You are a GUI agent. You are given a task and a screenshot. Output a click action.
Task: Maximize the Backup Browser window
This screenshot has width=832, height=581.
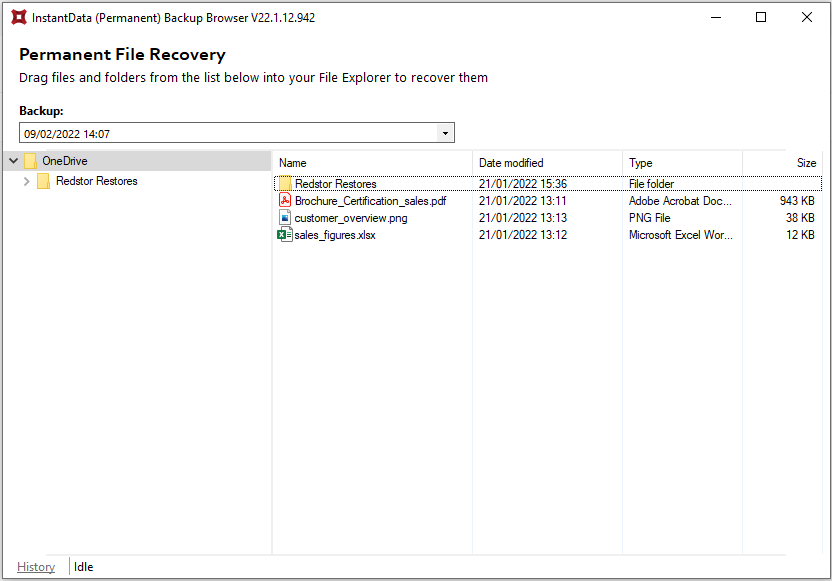[x=761, y=18]
